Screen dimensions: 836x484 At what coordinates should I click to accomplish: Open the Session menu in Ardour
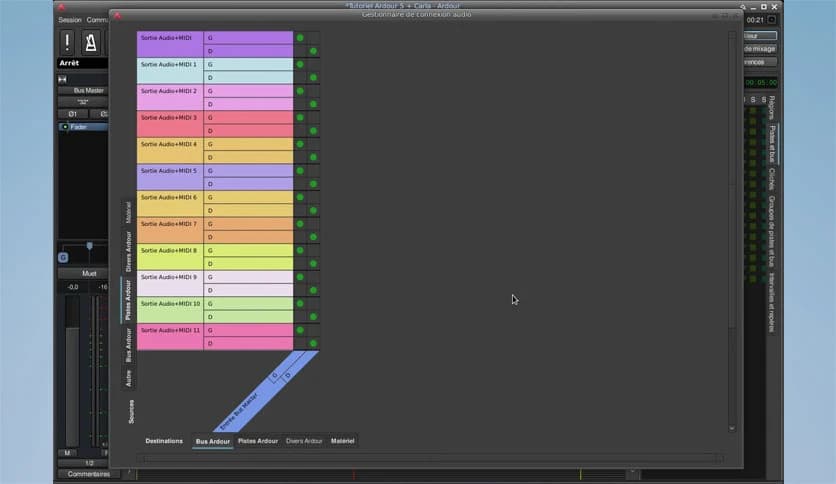[x=70, y=20]
